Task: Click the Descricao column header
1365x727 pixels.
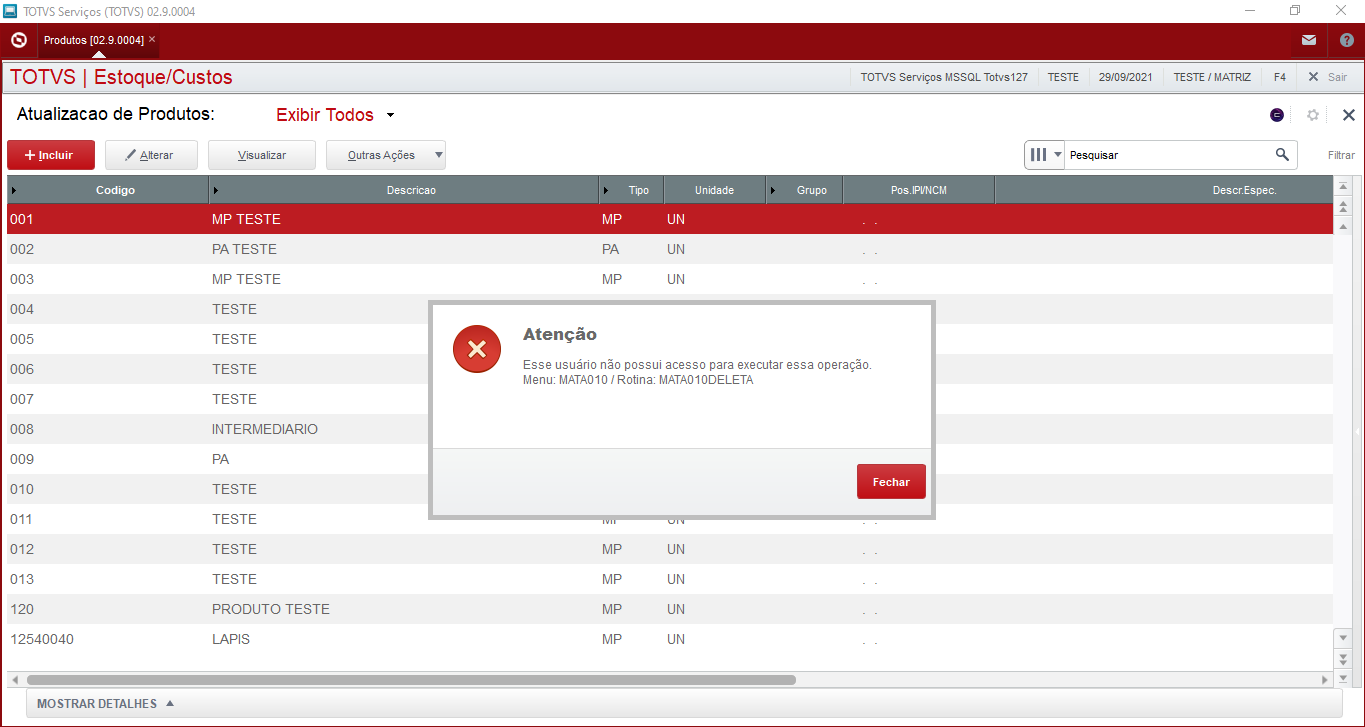Action: [404, 190]
